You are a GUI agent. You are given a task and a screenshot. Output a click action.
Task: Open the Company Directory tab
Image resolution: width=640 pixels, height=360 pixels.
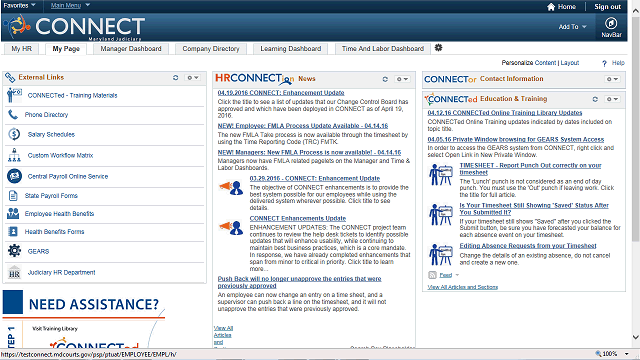[x=211, y=49]
